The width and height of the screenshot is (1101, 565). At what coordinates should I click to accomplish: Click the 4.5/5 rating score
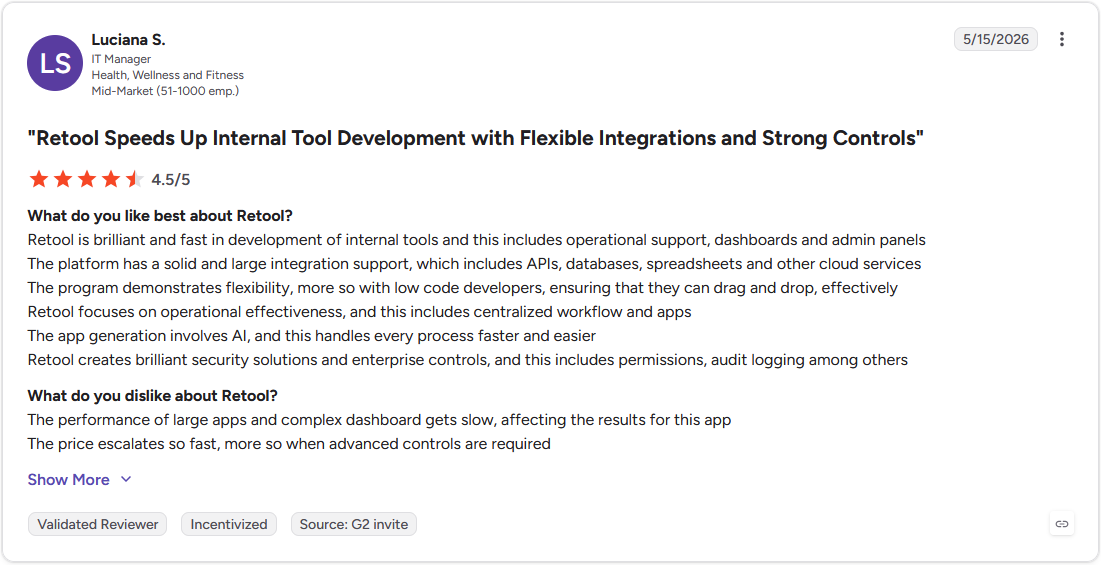point(171,180)
